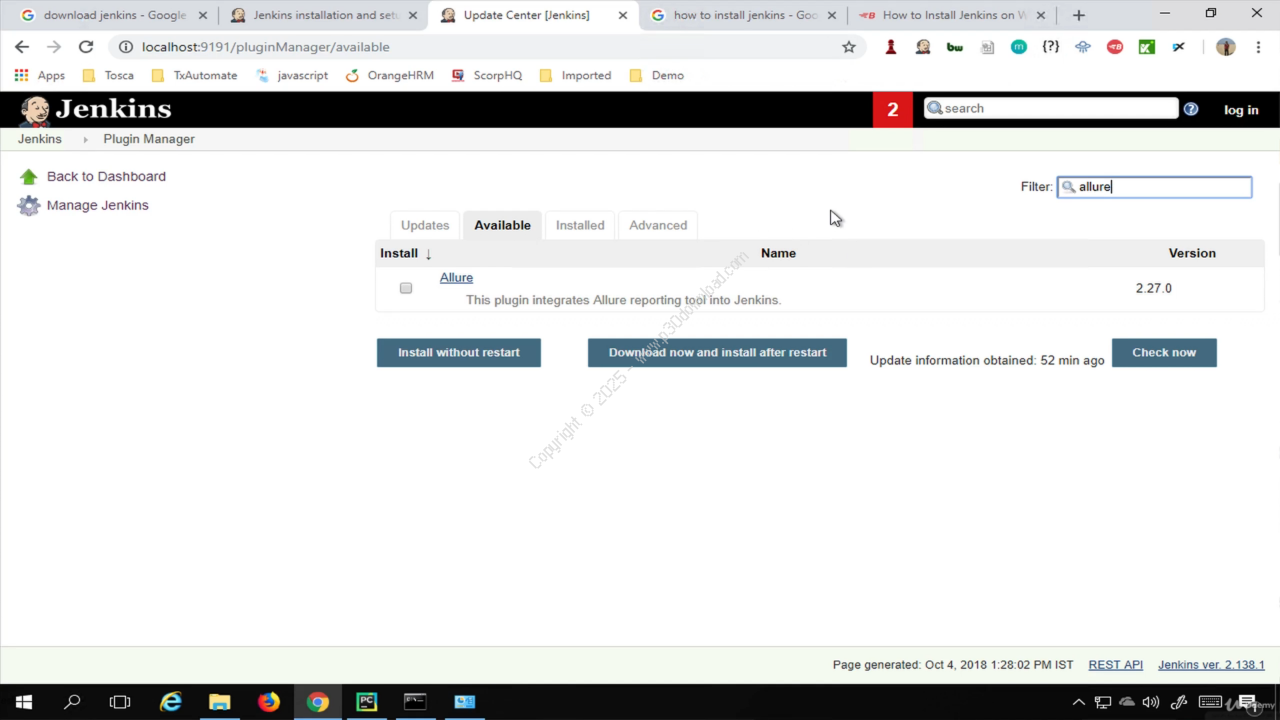Open the REST API footer link
Image resolution: width=1280 pixels, height=720 pixels.
(1115, 665)
